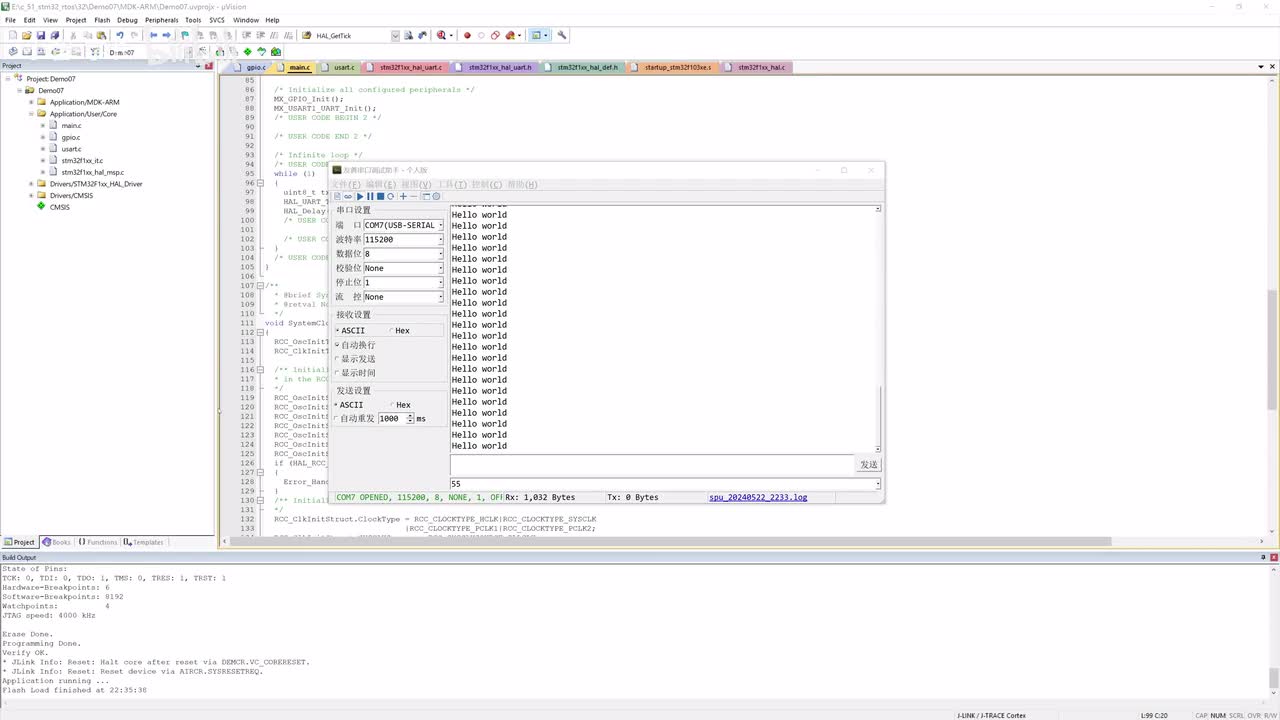Click the refresh icon in serial tool toolbar

pos(391,196)
